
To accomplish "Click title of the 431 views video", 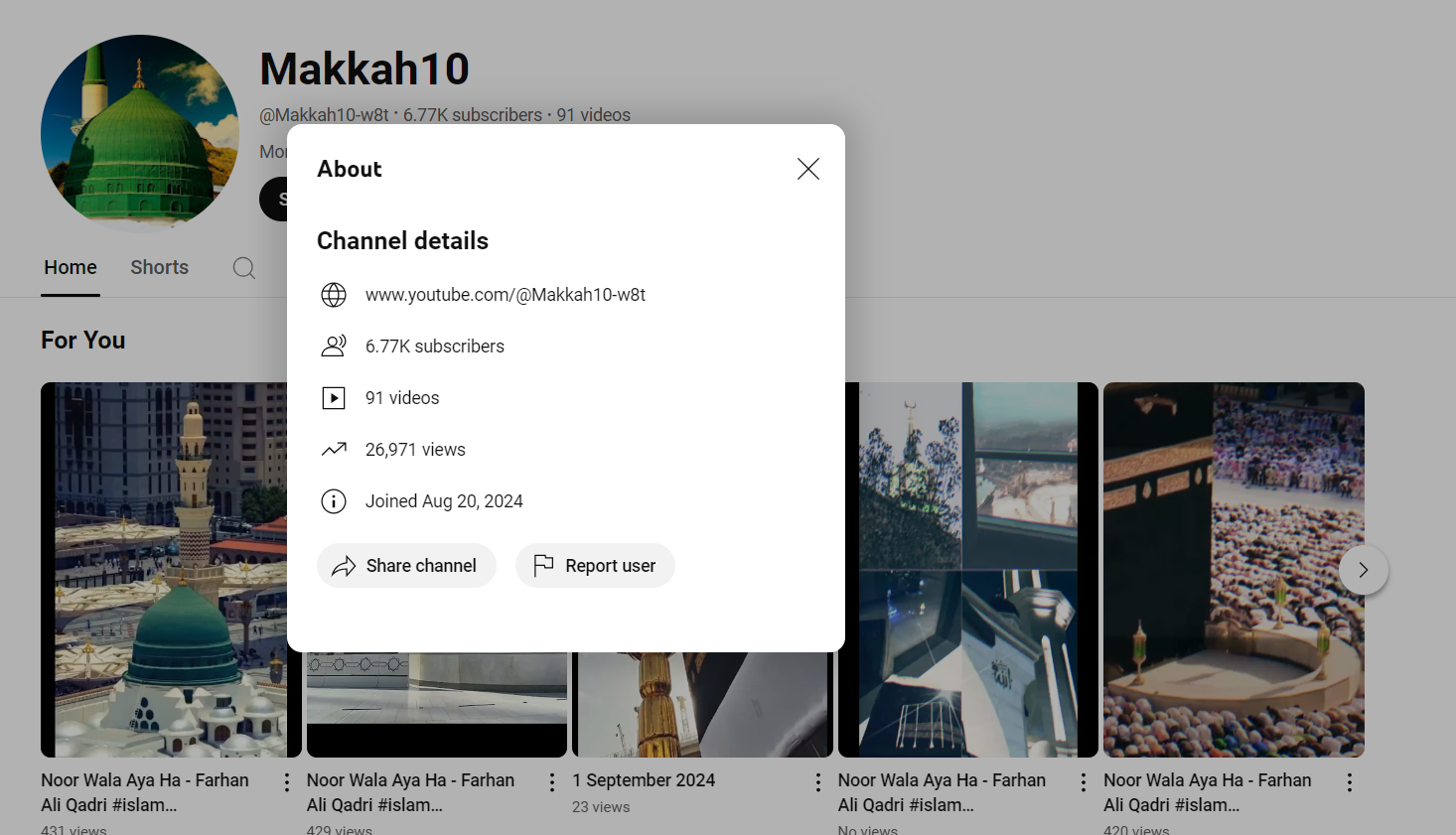I will pos(145,792).
